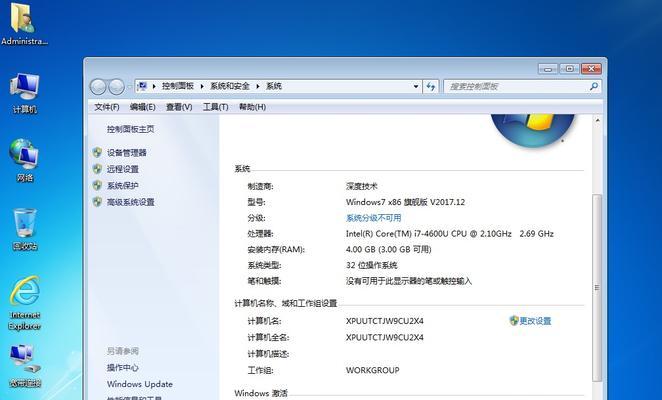The width and height of the screenshot is (662, 400).
Task: Open the 文件(F) menu
Action: 106,107
